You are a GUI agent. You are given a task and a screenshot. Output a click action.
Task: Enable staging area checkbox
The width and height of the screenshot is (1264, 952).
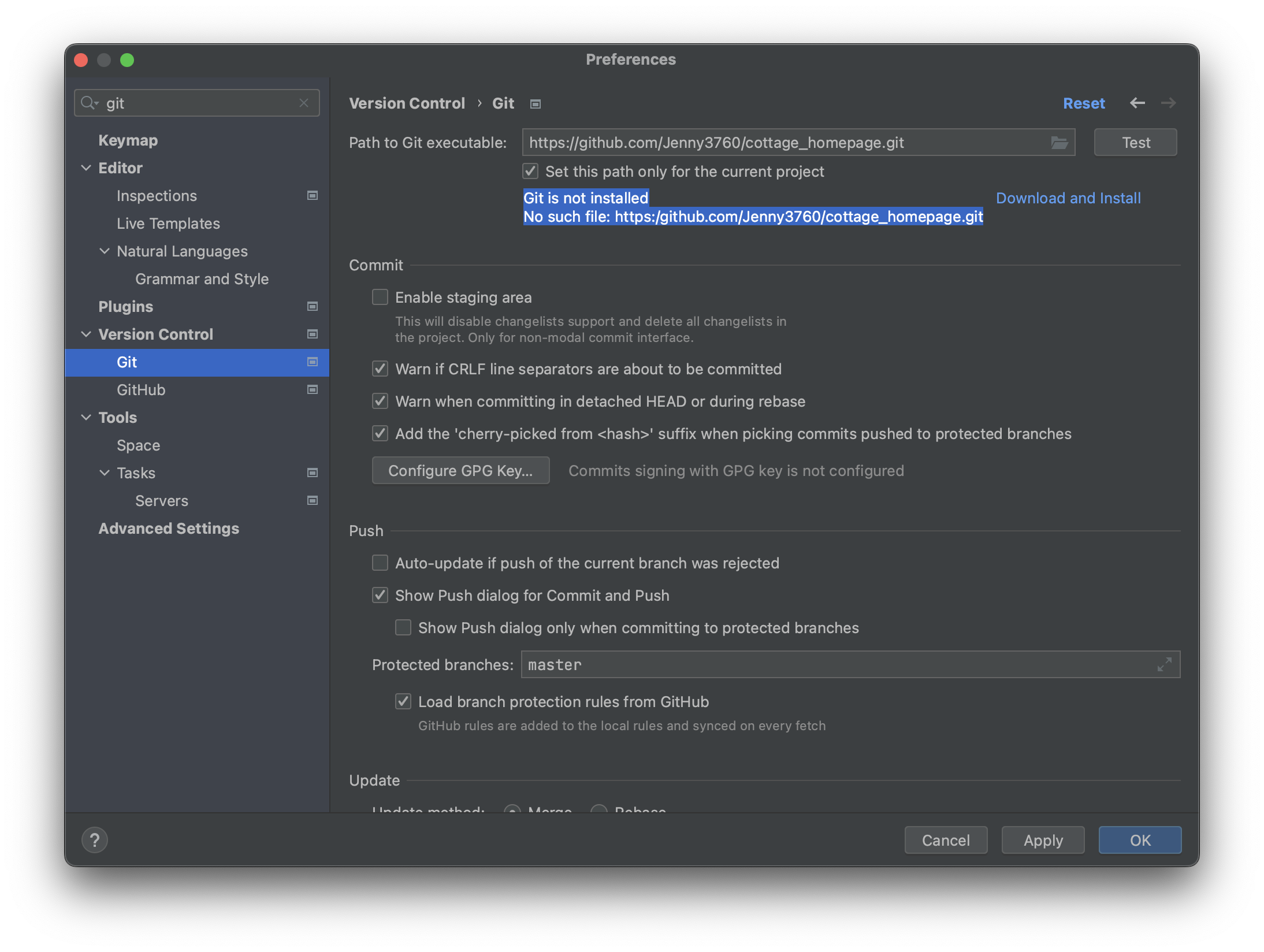click(380, 297)
